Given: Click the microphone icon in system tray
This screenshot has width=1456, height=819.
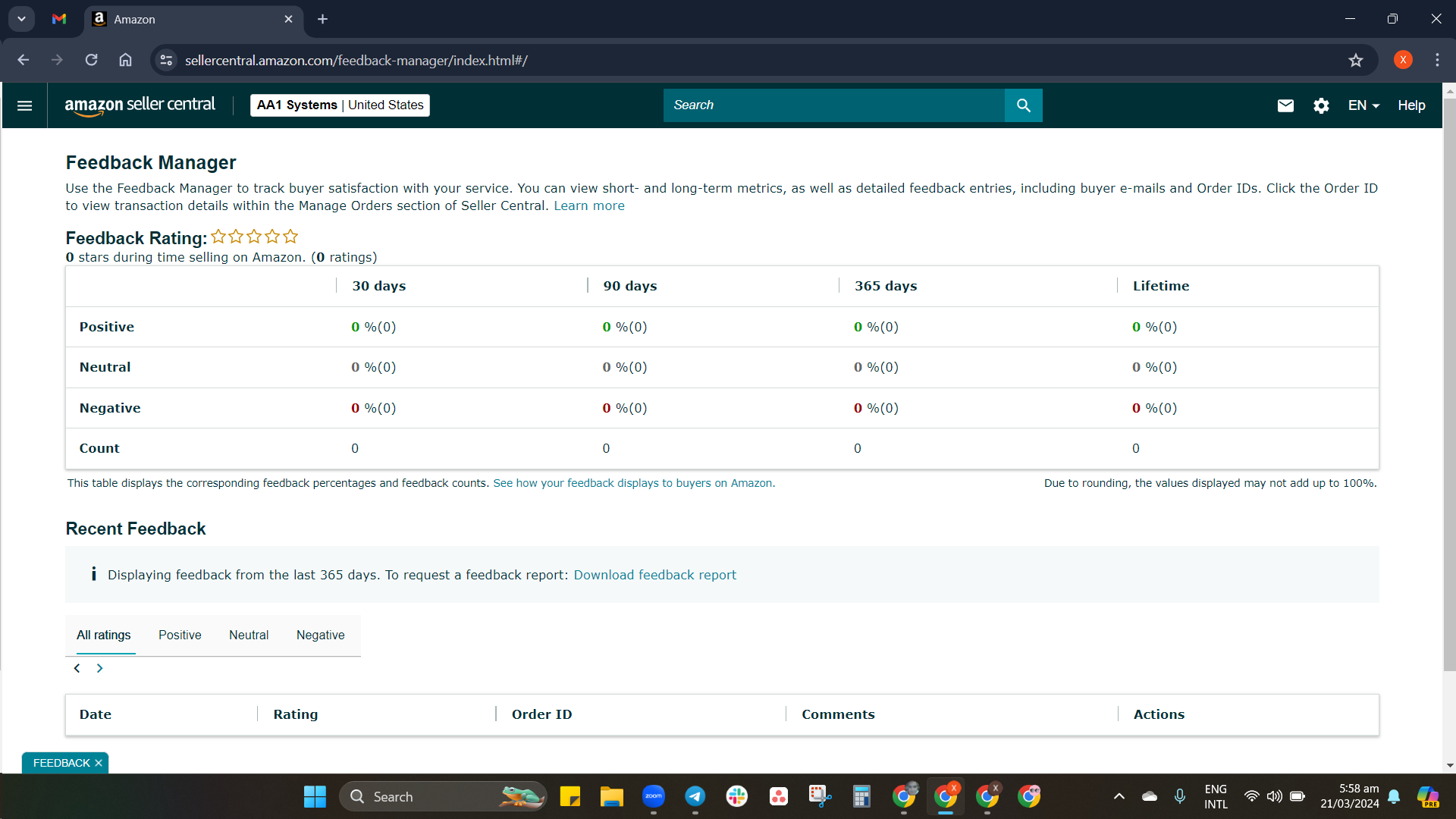Looking at the screenshot, I should coord(1180,796).
